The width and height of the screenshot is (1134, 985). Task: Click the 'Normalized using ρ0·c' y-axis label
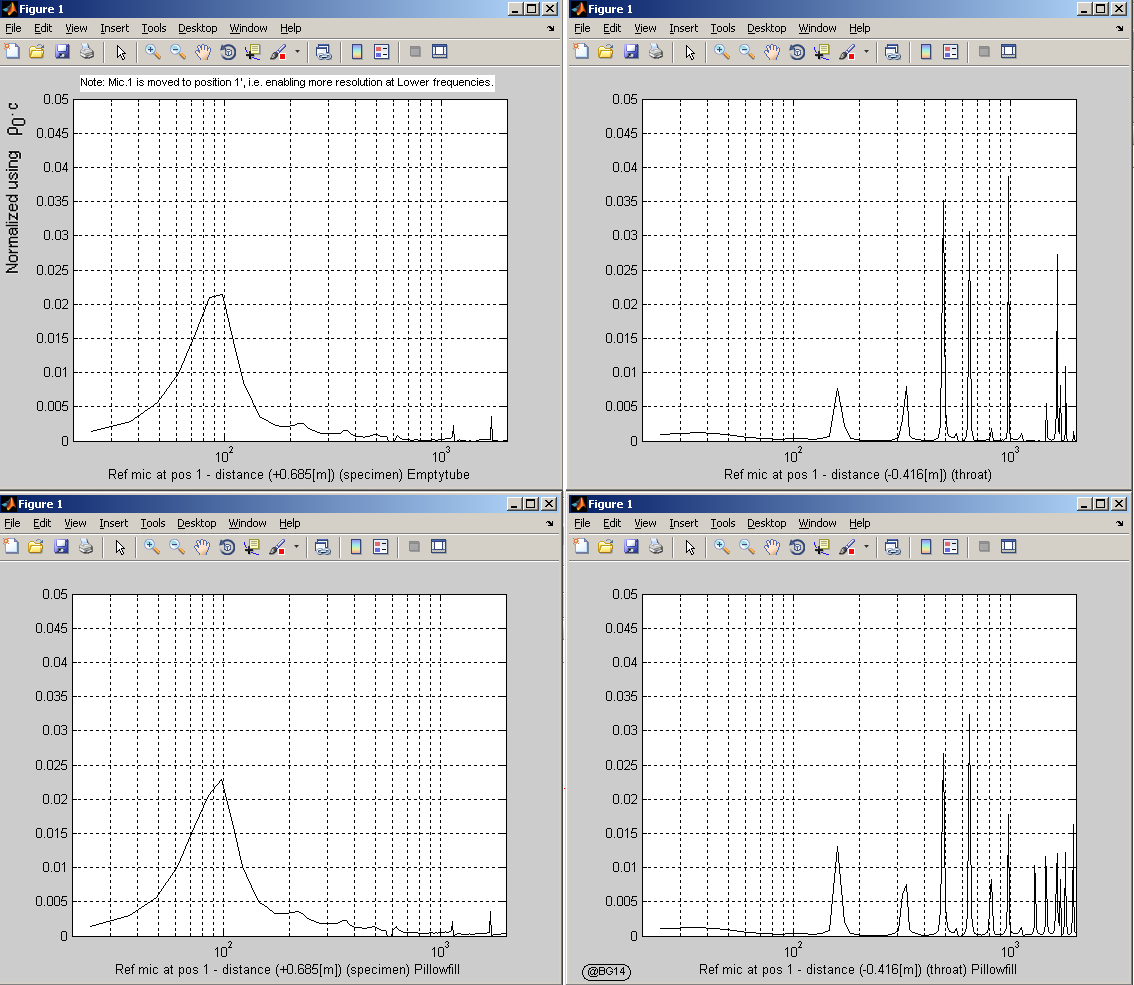tap(14, 188)
